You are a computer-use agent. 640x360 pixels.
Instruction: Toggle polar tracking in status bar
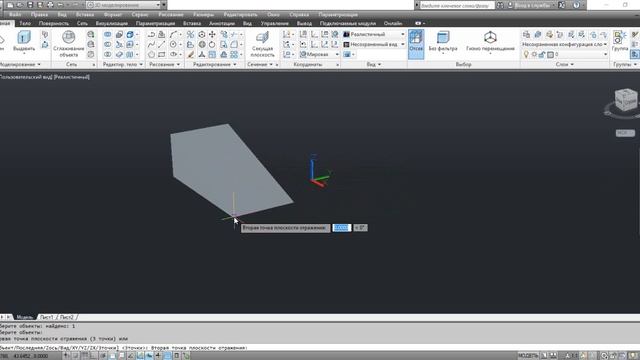click(x=103, y=356)
